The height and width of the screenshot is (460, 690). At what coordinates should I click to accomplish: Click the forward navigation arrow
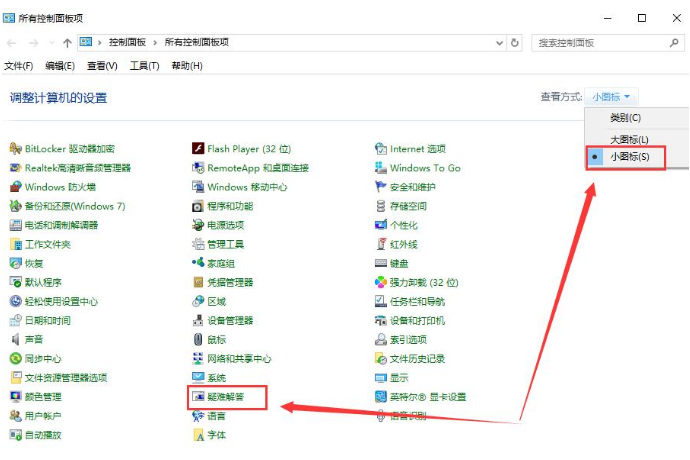click(33, 43)
